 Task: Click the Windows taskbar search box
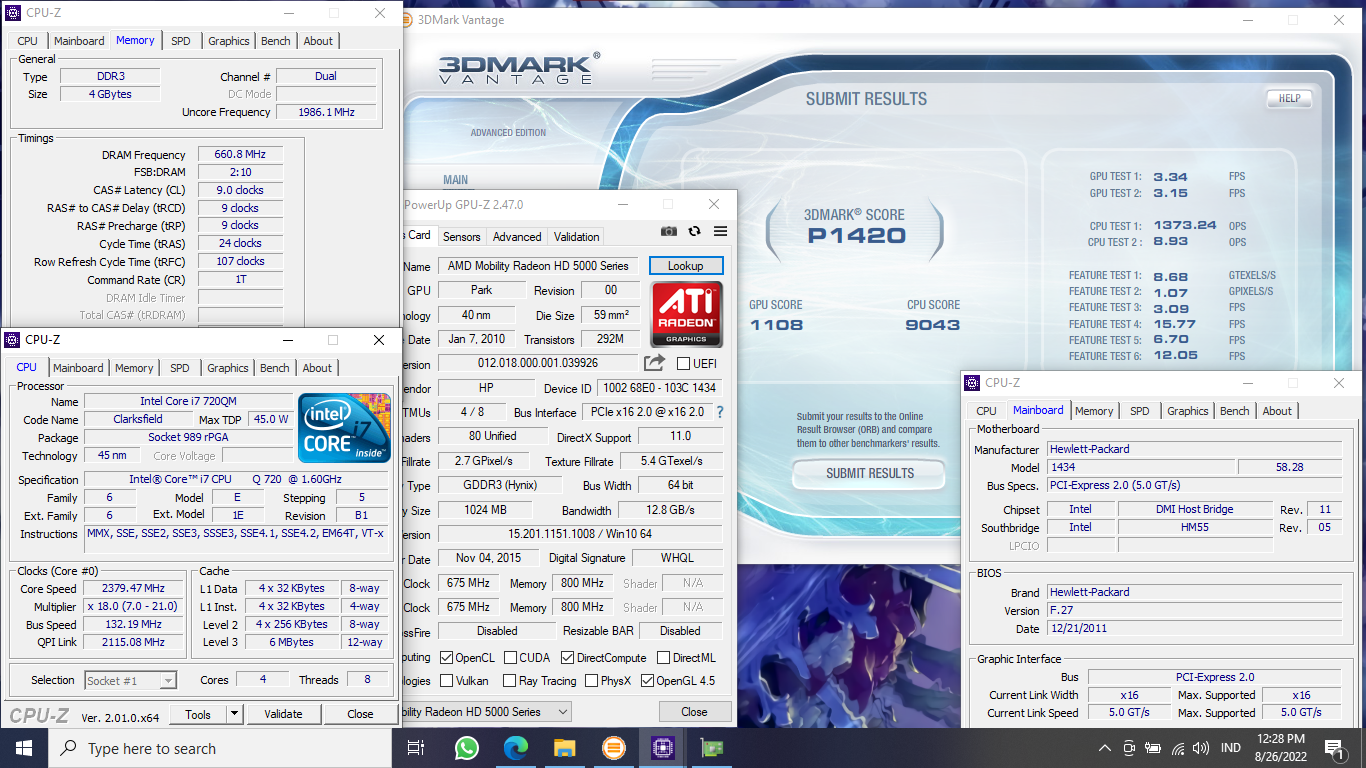[219, 748]
